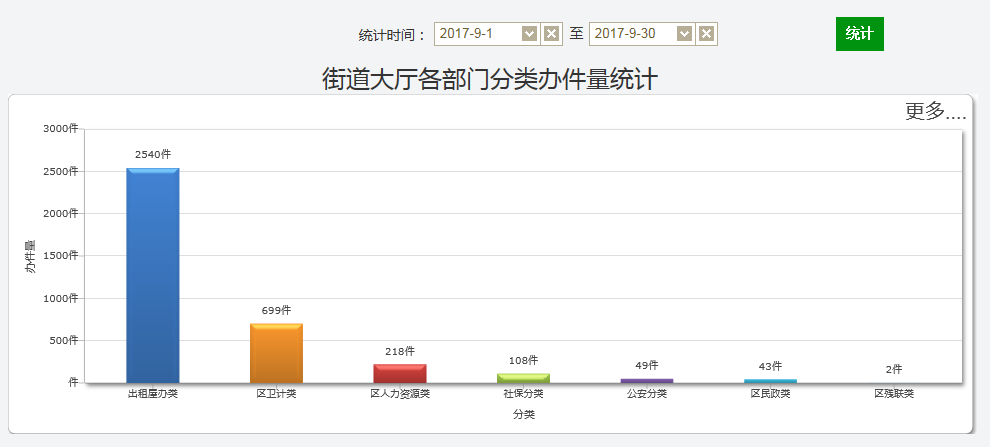Image resolution: width=990 pixels, height=447 pixels.
Task: Open the end date 2017-9-30 dropdown arrow
Action: click(x=684, y=33)
